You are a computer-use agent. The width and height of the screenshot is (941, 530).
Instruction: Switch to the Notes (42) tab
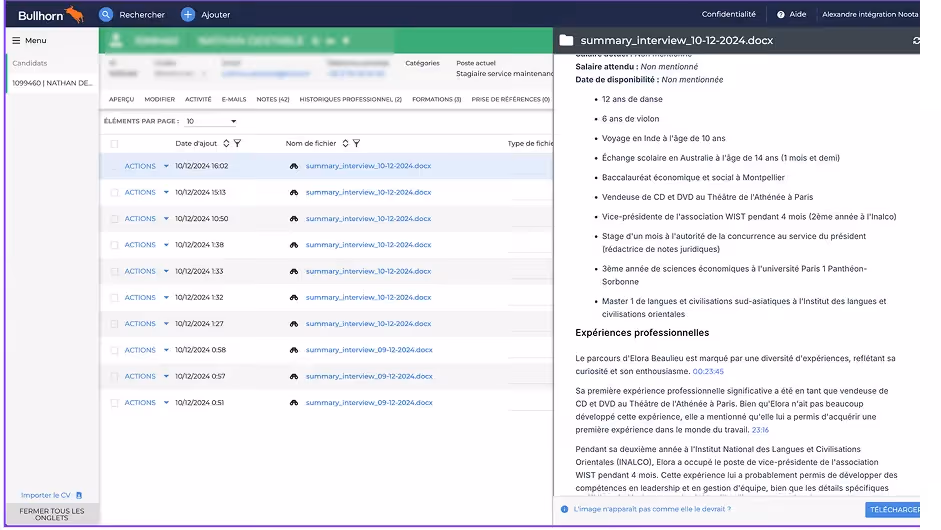pyautogui.click(x=272, y=100)
